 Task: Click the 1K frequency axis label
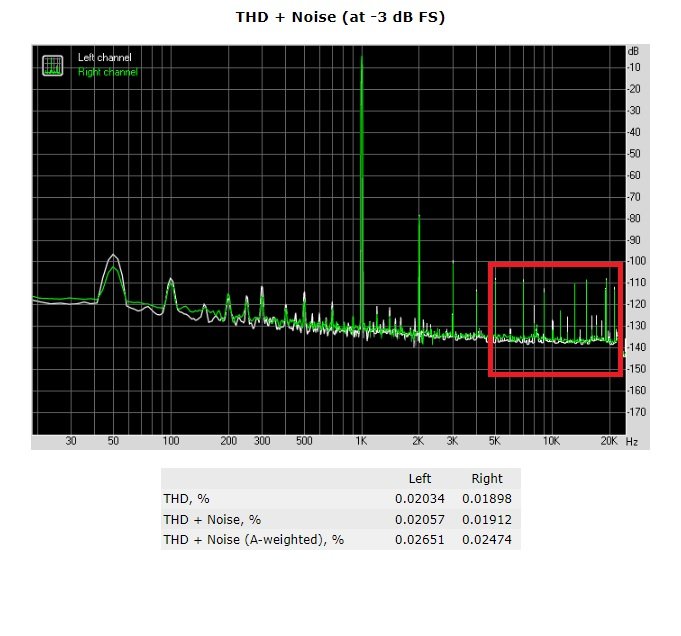pyautogui.click(x=361, y=441)
